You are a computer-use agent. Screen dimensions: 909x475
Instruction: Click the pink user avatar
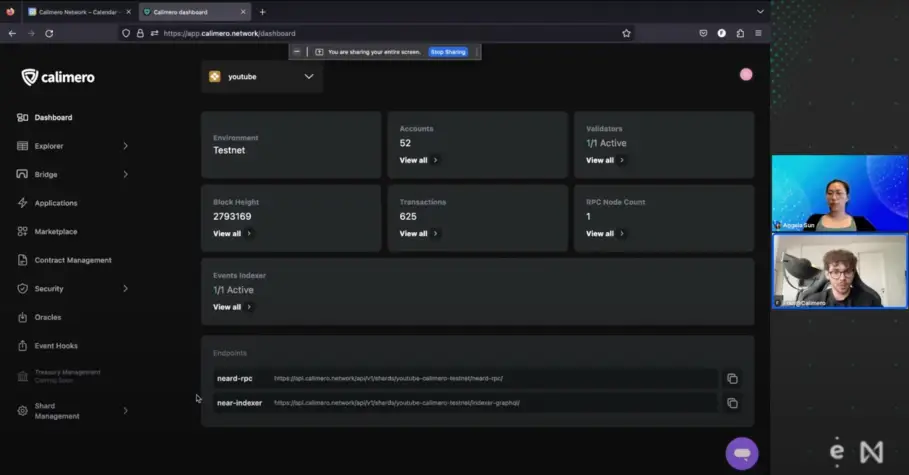[x=746, y=75]
